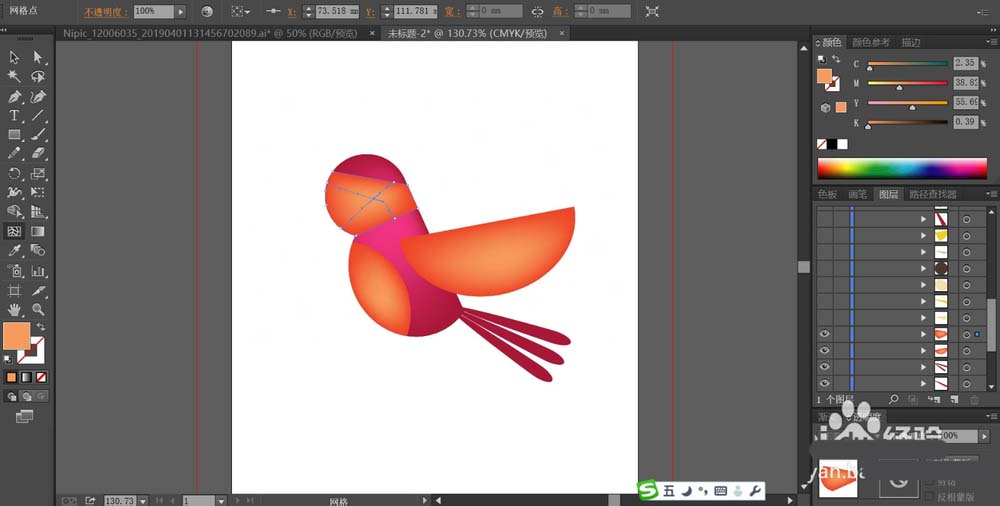Screen dimensions: 1000x506
Task: Click the 不透明度 link in control bar
Action: tap(107, 12)
